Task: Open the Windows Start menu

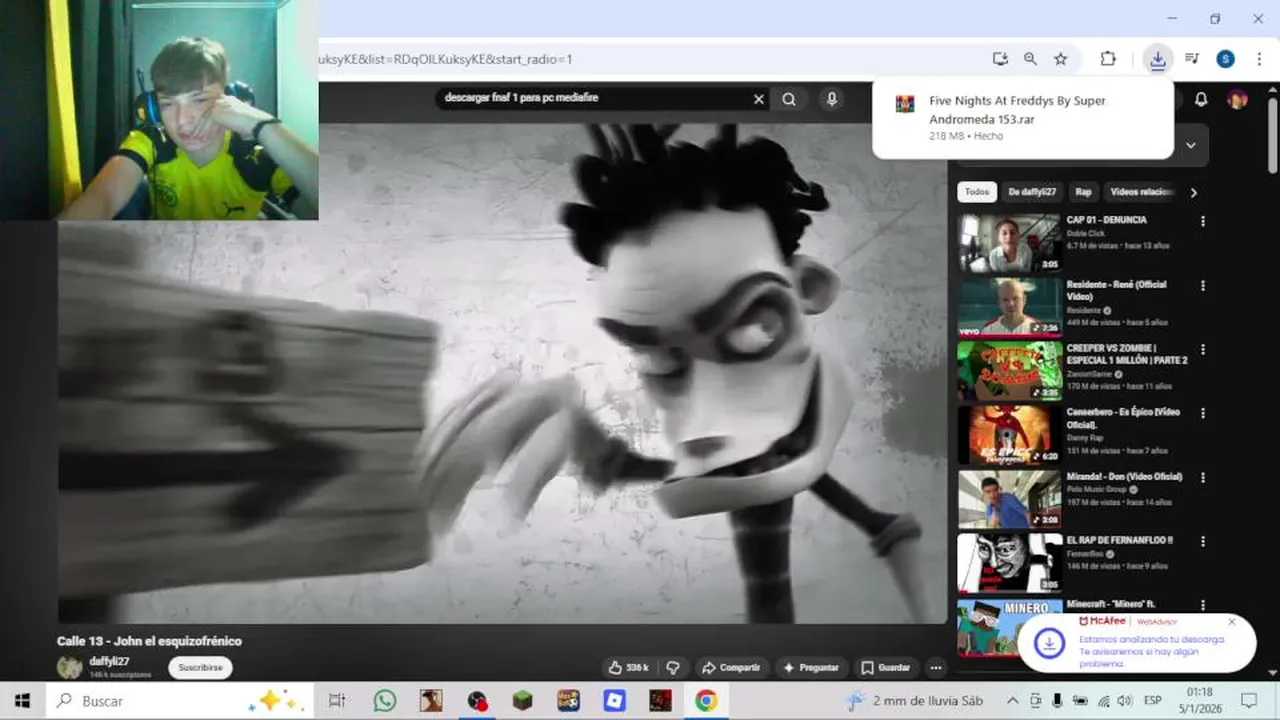Action: coord(22,701)
